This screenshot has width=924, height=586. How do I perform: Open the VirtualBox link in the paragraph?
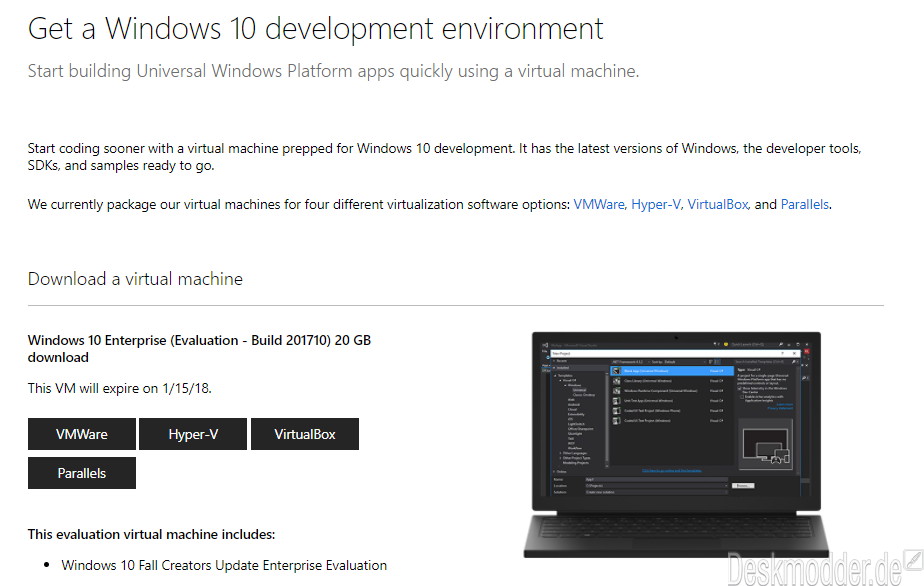point(718,205)
